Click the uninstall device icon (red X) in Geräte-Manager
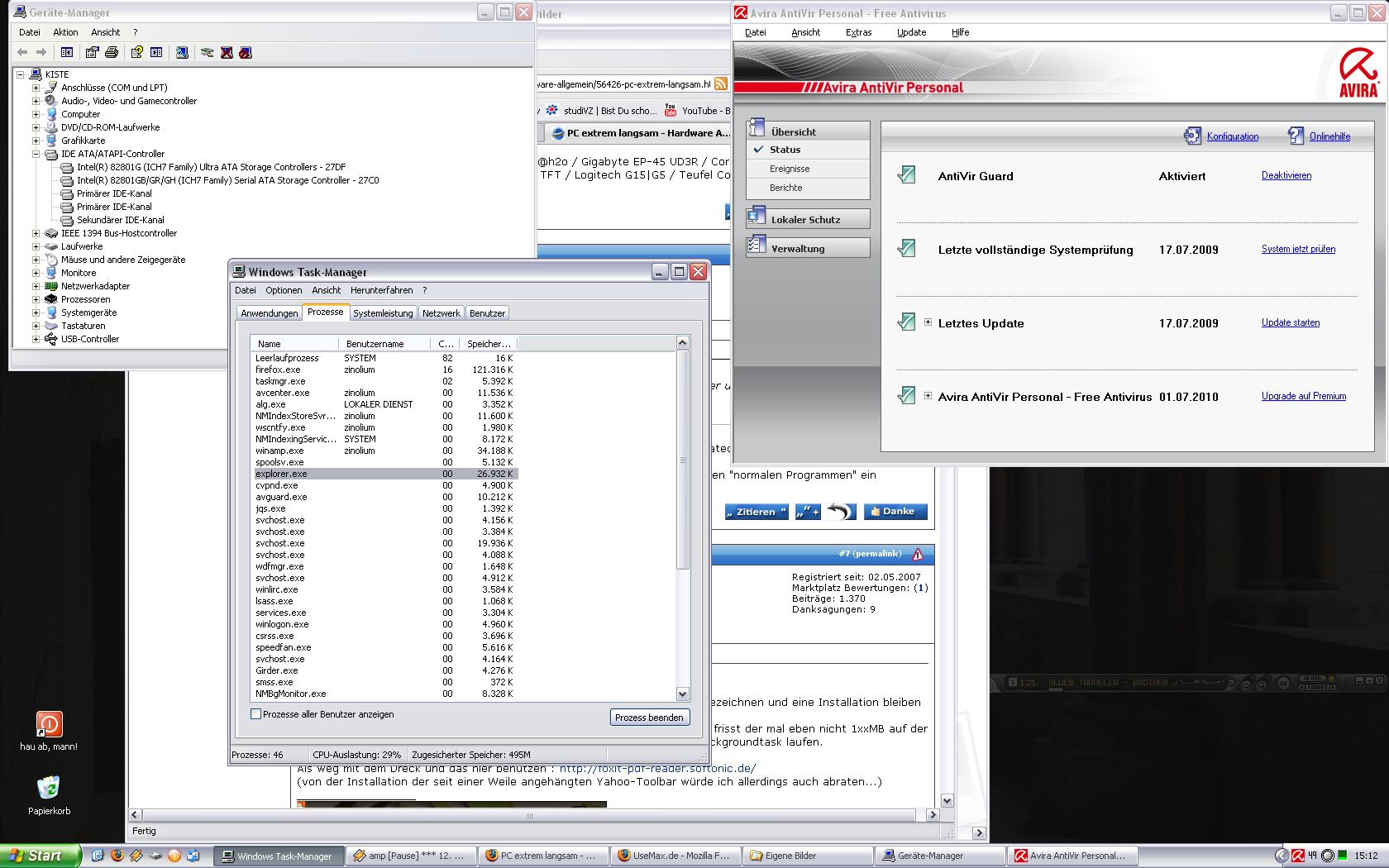Viewport: 1389px width, 868px height. (227, 52)
